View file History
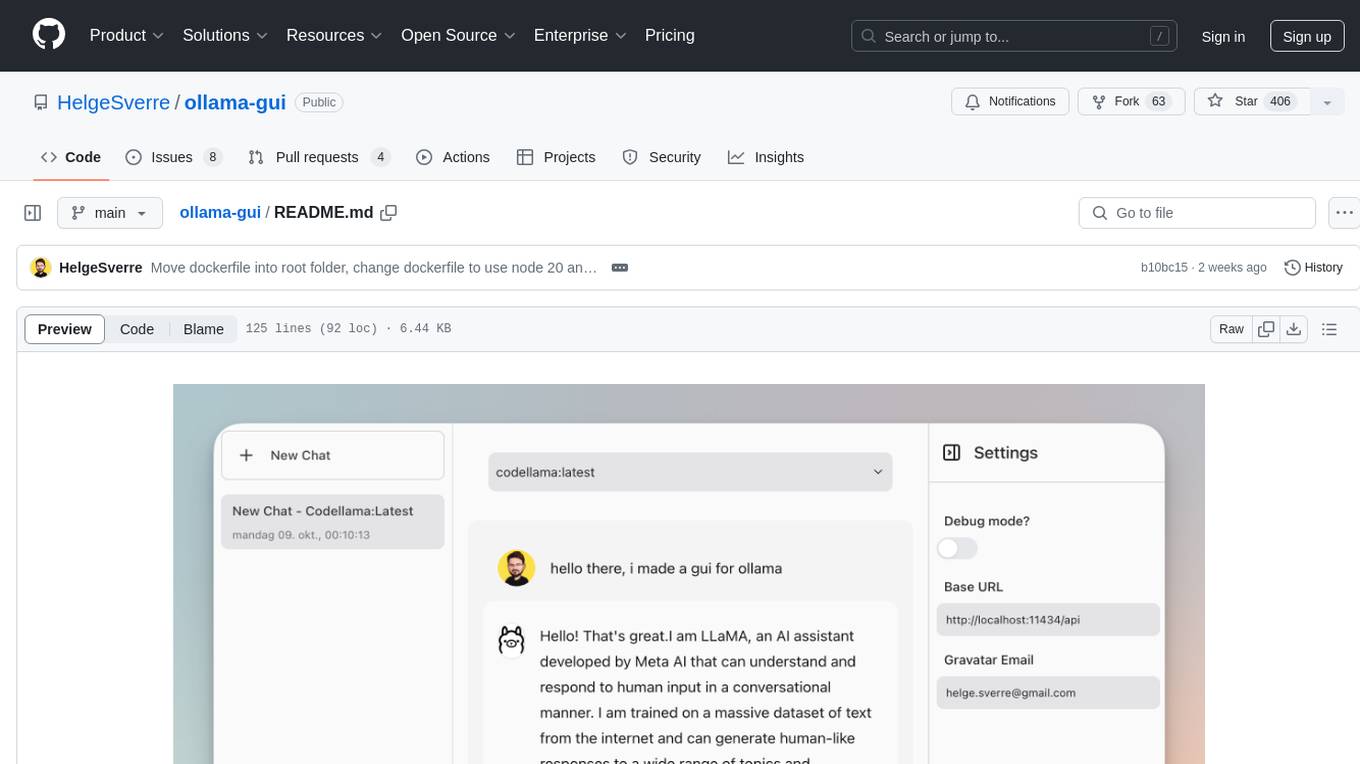 tap(1313, 267)
